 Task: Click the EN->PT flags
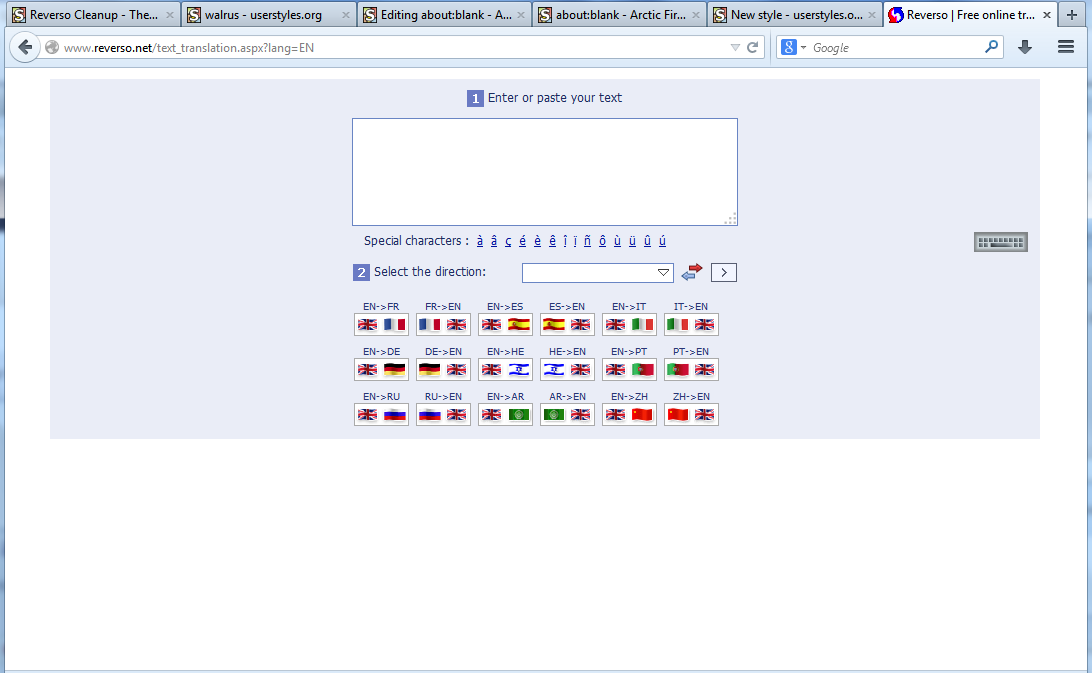click(x=629, y=370)
